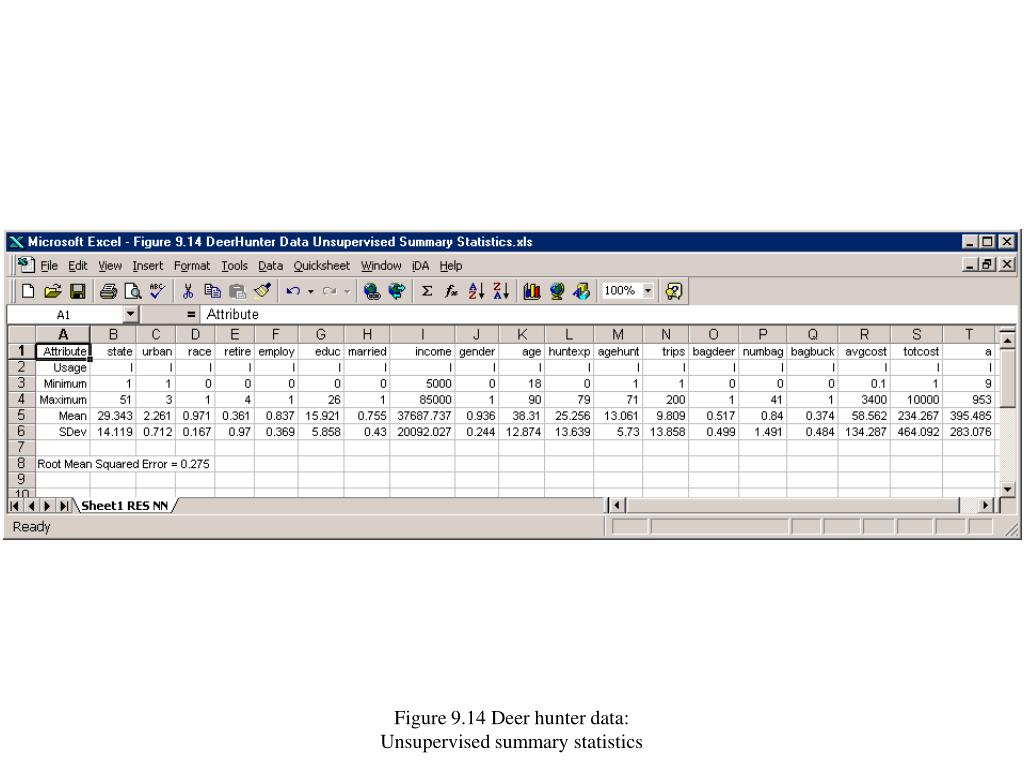Screen dimensions: 1024x768
Task: Open the Tools menu
Action: coord(234,266)
